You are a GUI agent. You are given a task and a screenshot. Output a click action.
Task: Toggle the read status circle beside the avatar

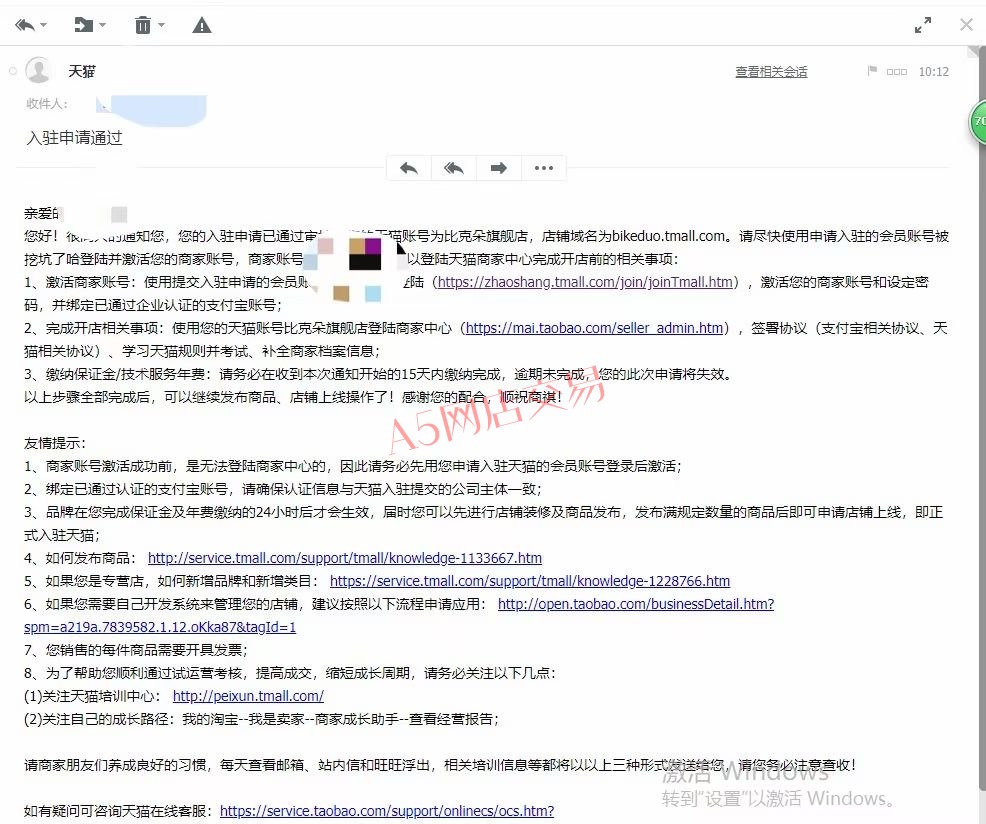point(13,72)
